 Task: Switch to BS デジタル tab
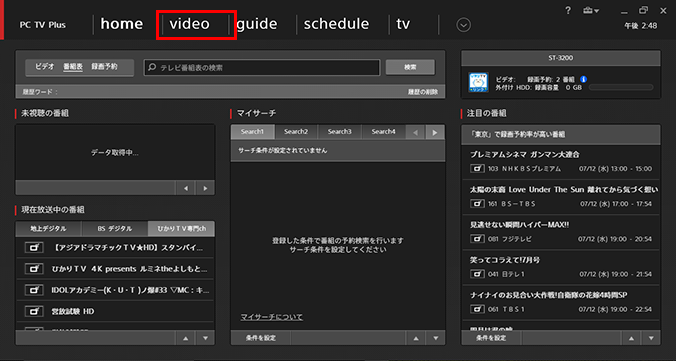click(x=114, y=229)
